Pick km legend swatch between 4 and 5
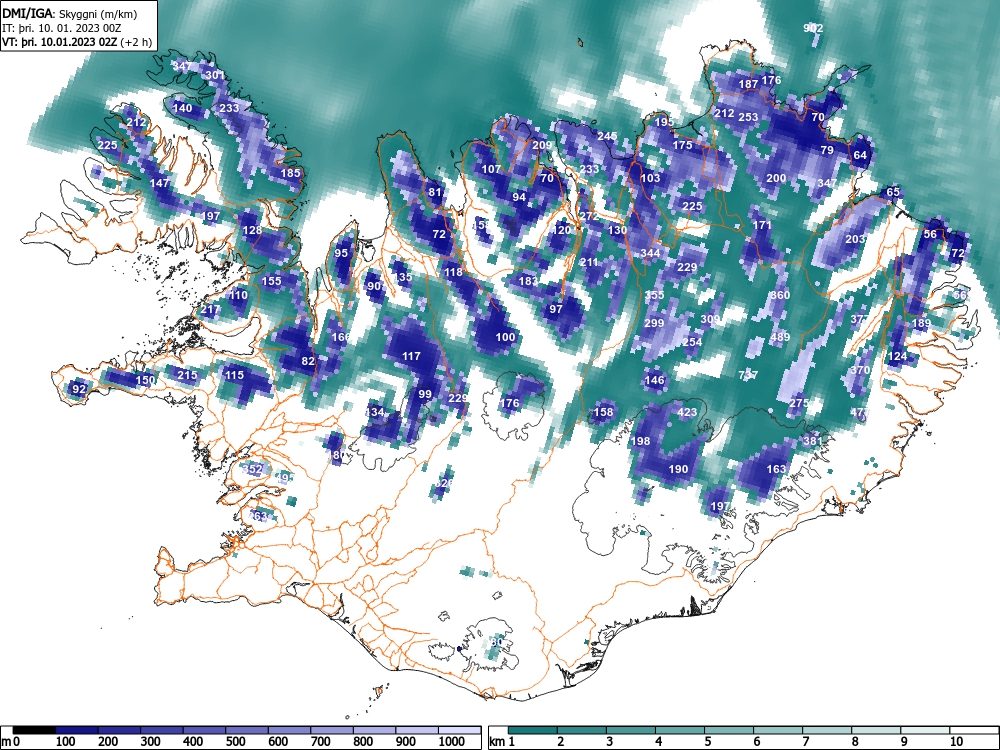 680,730
